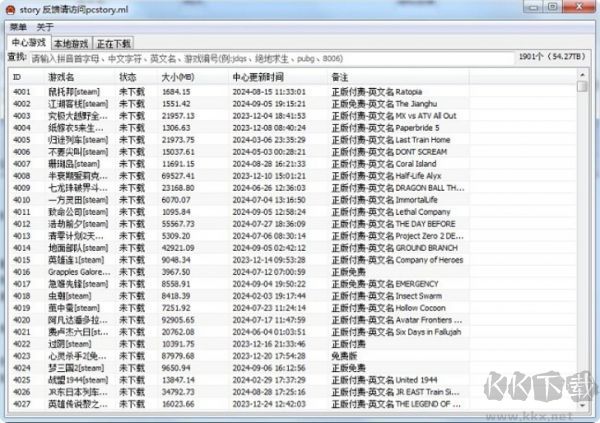Sort by the 游戏名 column header
Screen dimensions: 600x423
[x=61, y=77]
